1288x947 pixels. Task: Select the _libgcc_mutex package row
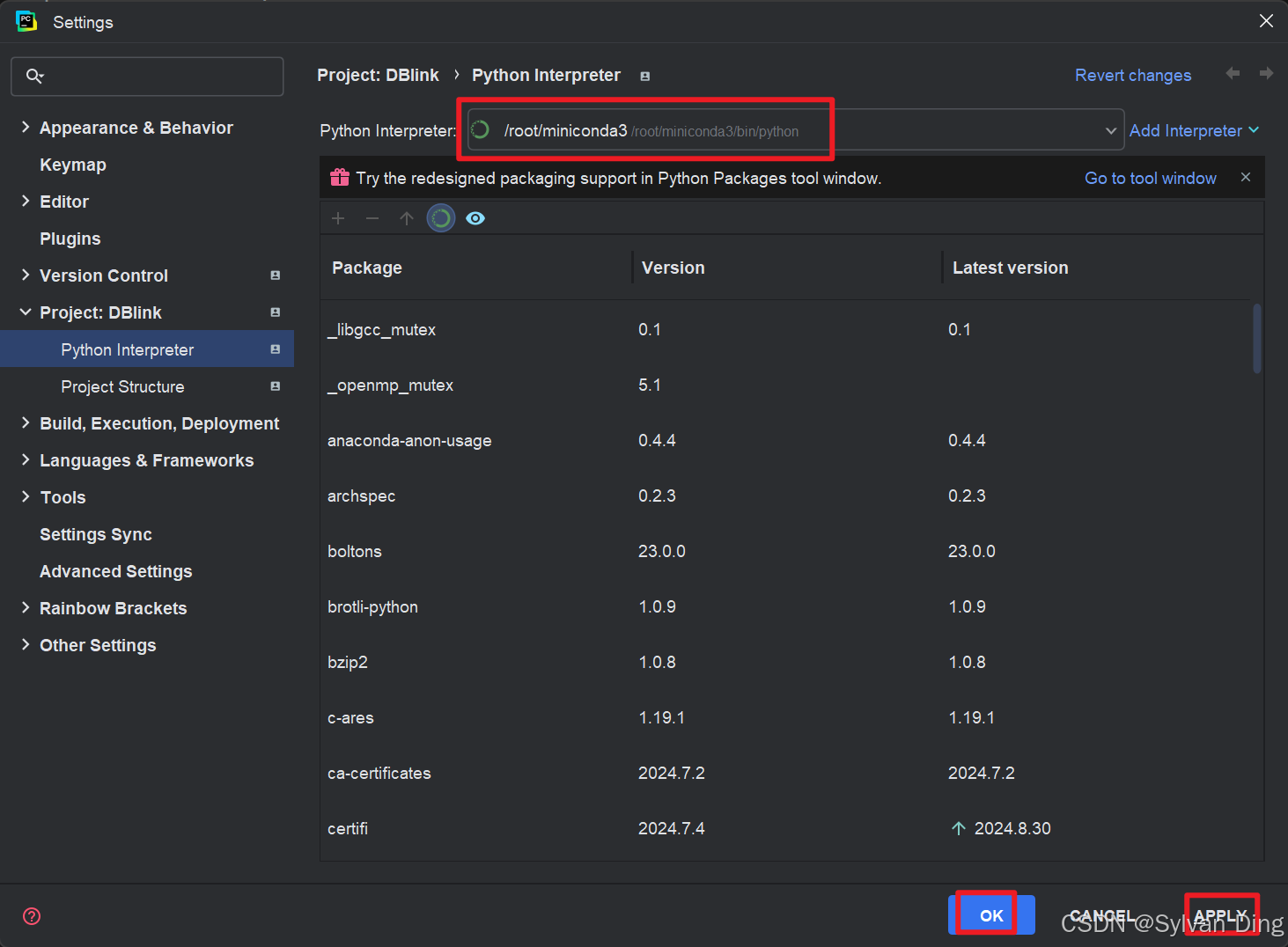pos(787,329)
